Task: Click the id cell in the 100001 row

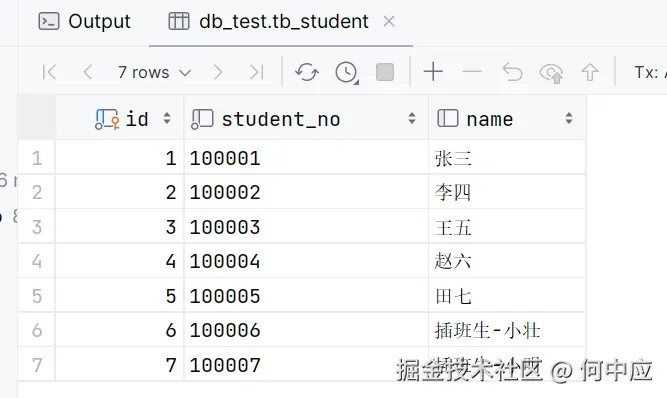Action: [120, 158]
